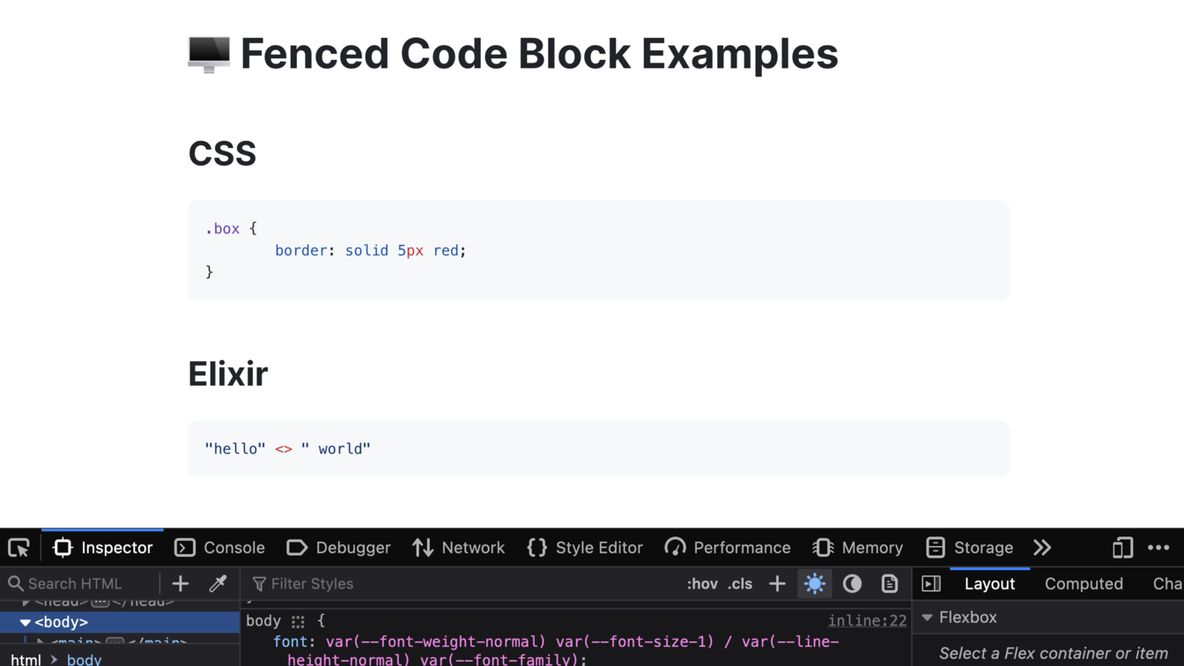Toggle print media simulation icon

pyautogui.click(x=889, y=583)
